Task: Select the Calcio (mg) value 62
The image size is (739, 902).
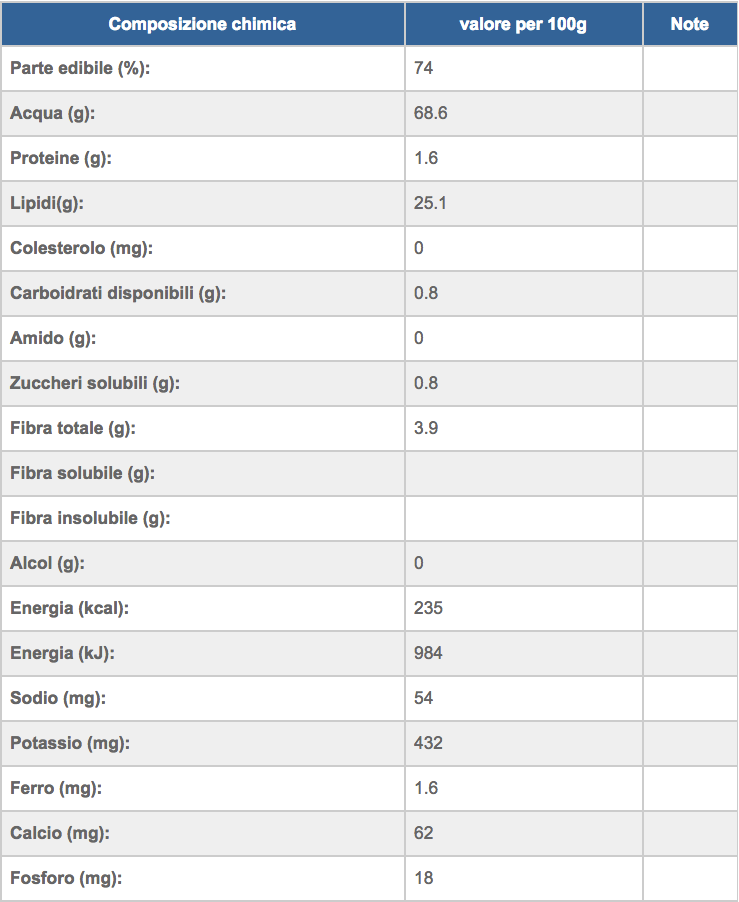Action: [x=423, y=833]
